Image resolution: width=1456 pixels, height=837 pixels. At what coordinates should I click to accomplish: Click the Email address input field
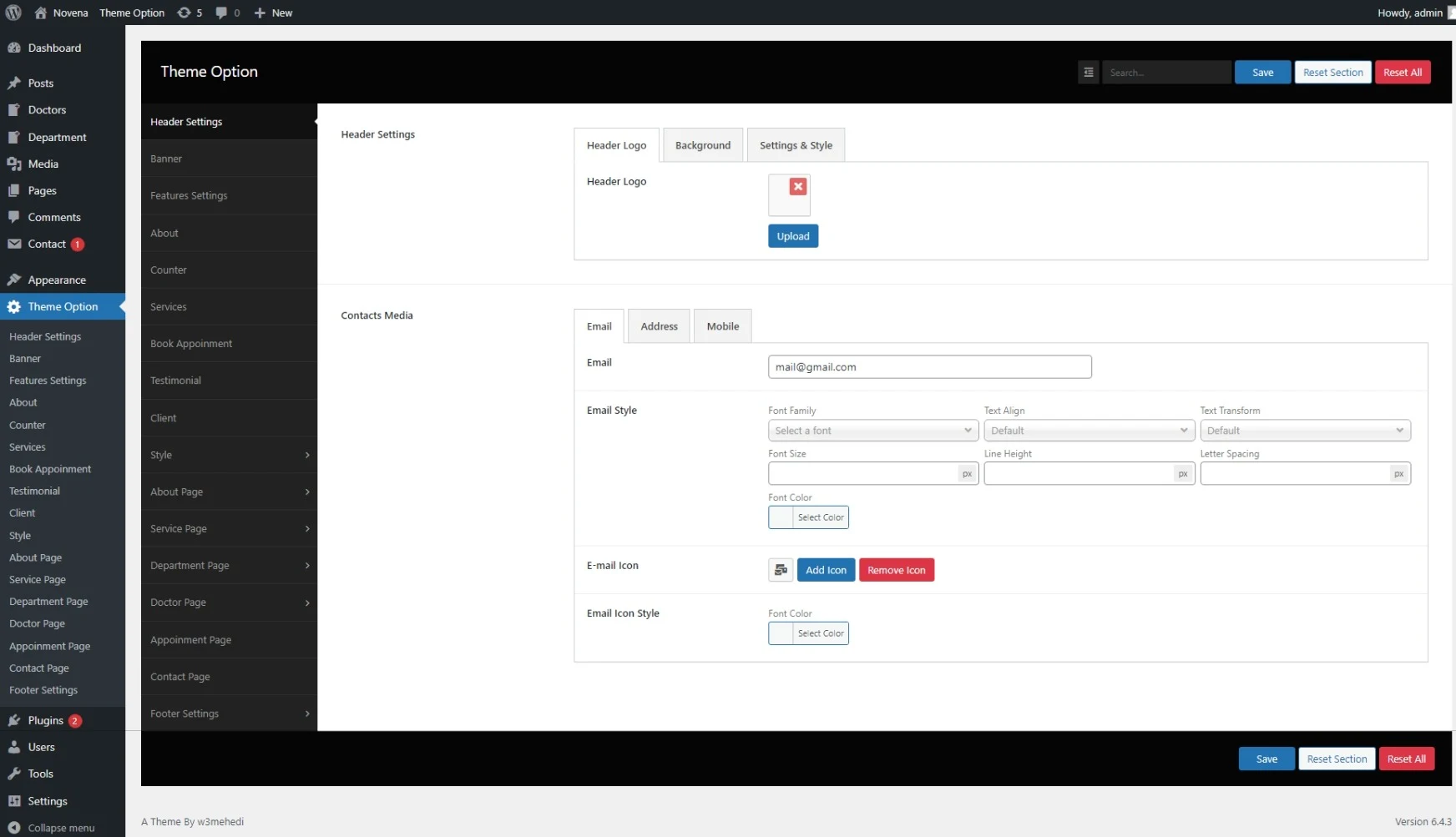click(x=929, y=367)
